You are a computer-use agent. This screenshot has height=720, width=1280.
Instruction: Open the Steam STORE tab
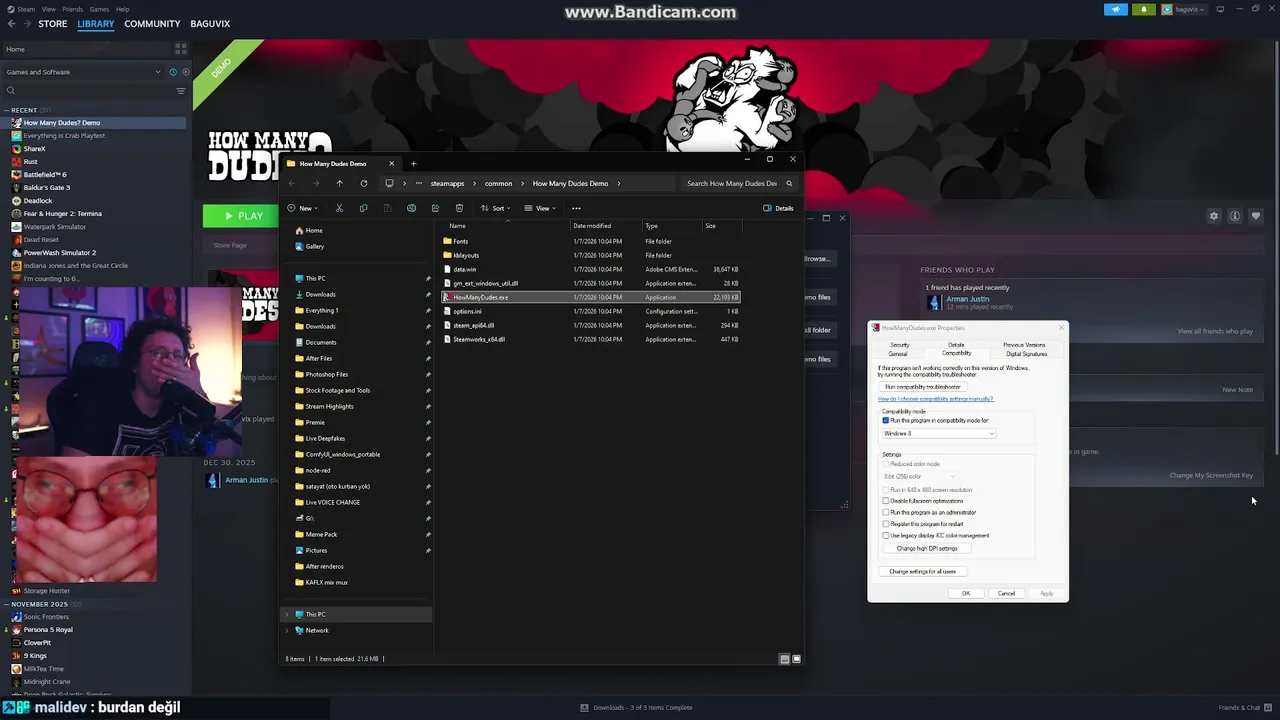point(52,23)
